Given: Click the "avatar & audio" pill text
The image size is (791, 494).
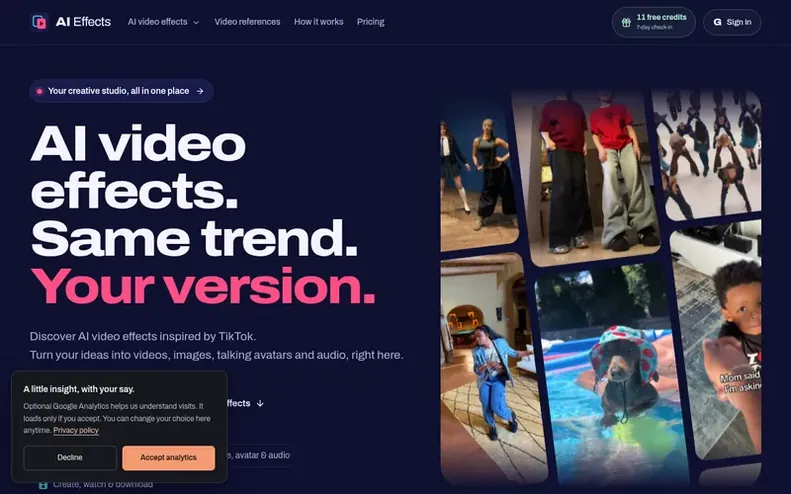Looking at the screenshot, I should click(262, 455).
